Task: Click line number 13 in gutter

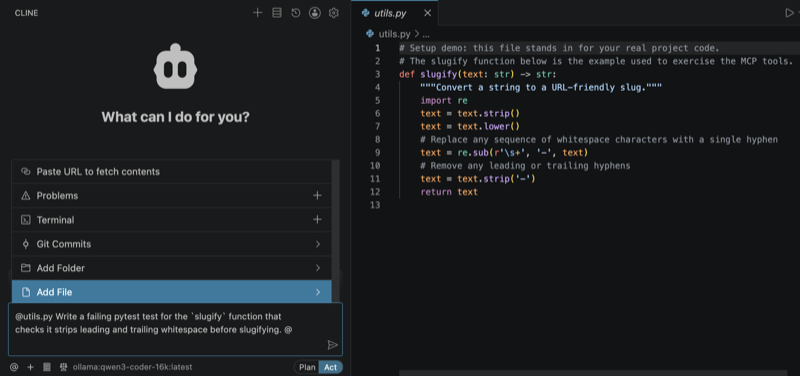Action: (x=375, y=205)
